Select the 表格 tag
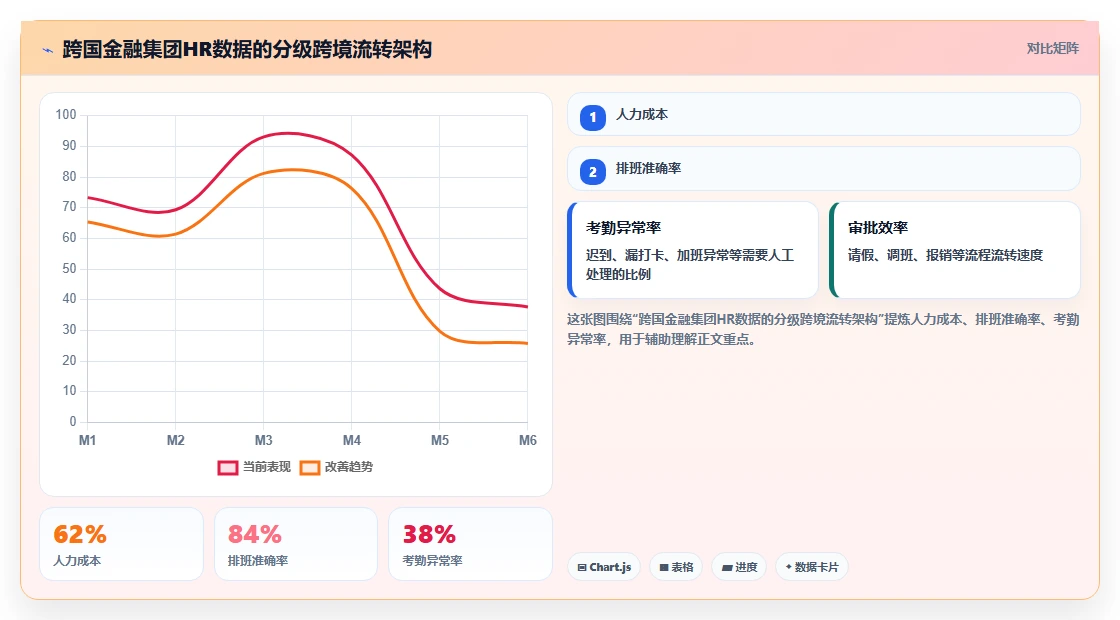The width and height of the screenshot is (1120, 620). [x=676, y=567]
